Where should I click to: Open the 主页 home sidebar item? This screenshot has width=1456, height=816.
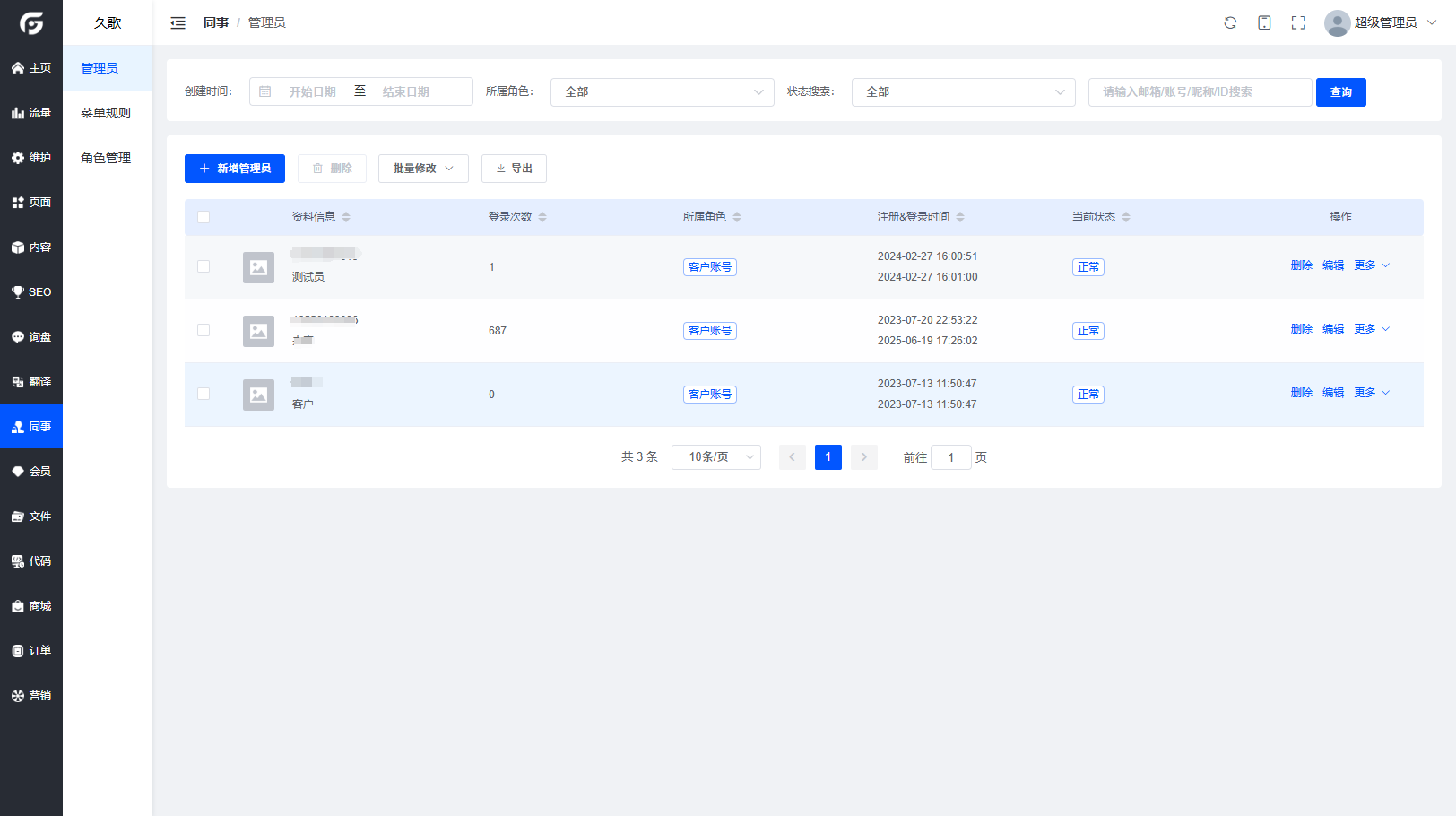[x=31, y=68]
